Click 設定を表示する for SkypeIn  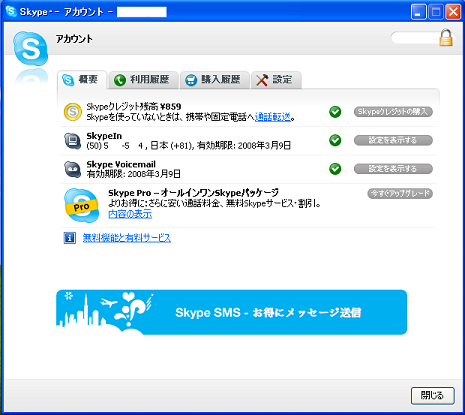pos(393,140)
